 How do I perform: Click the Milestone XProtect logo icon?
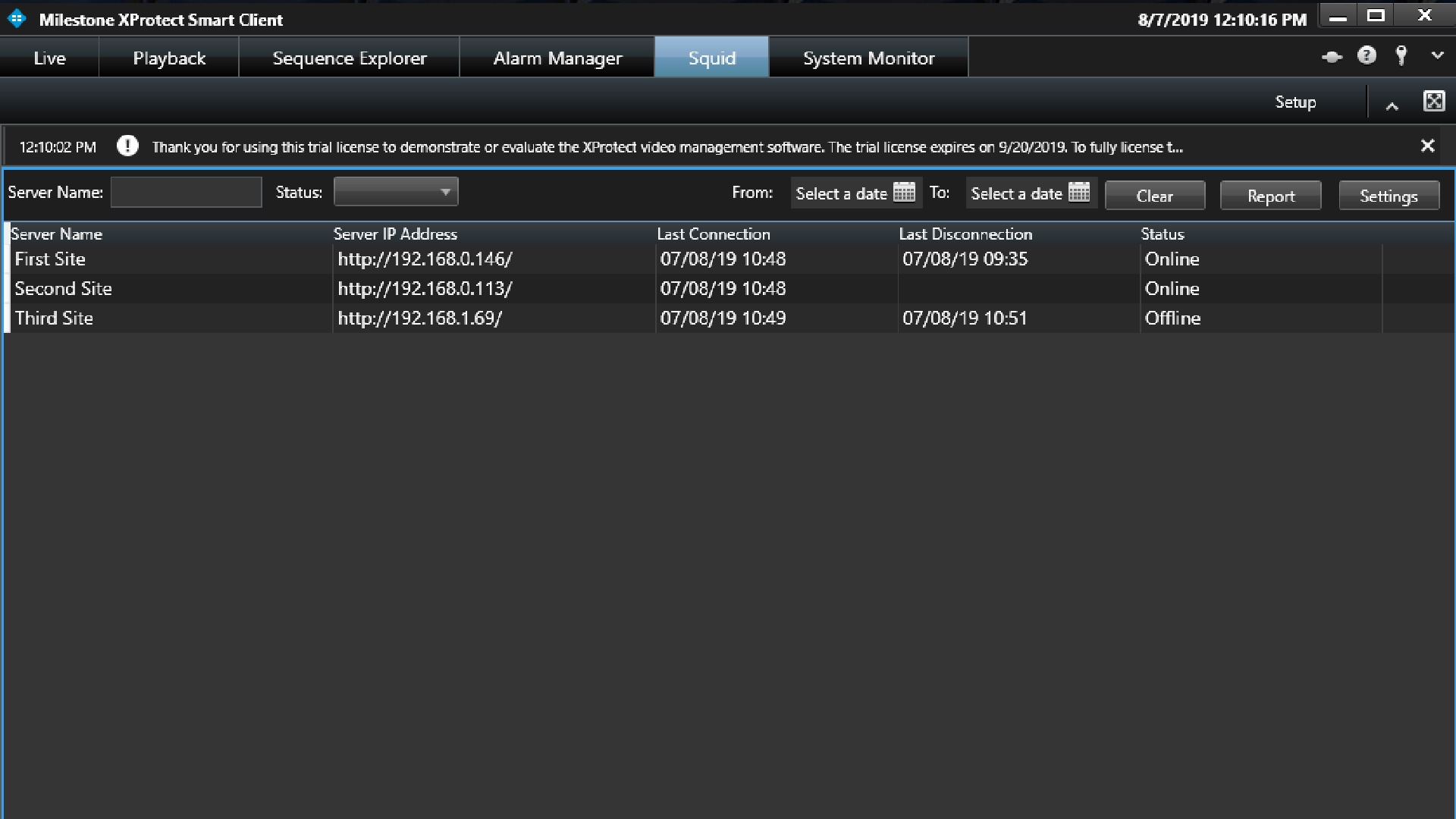17,19
